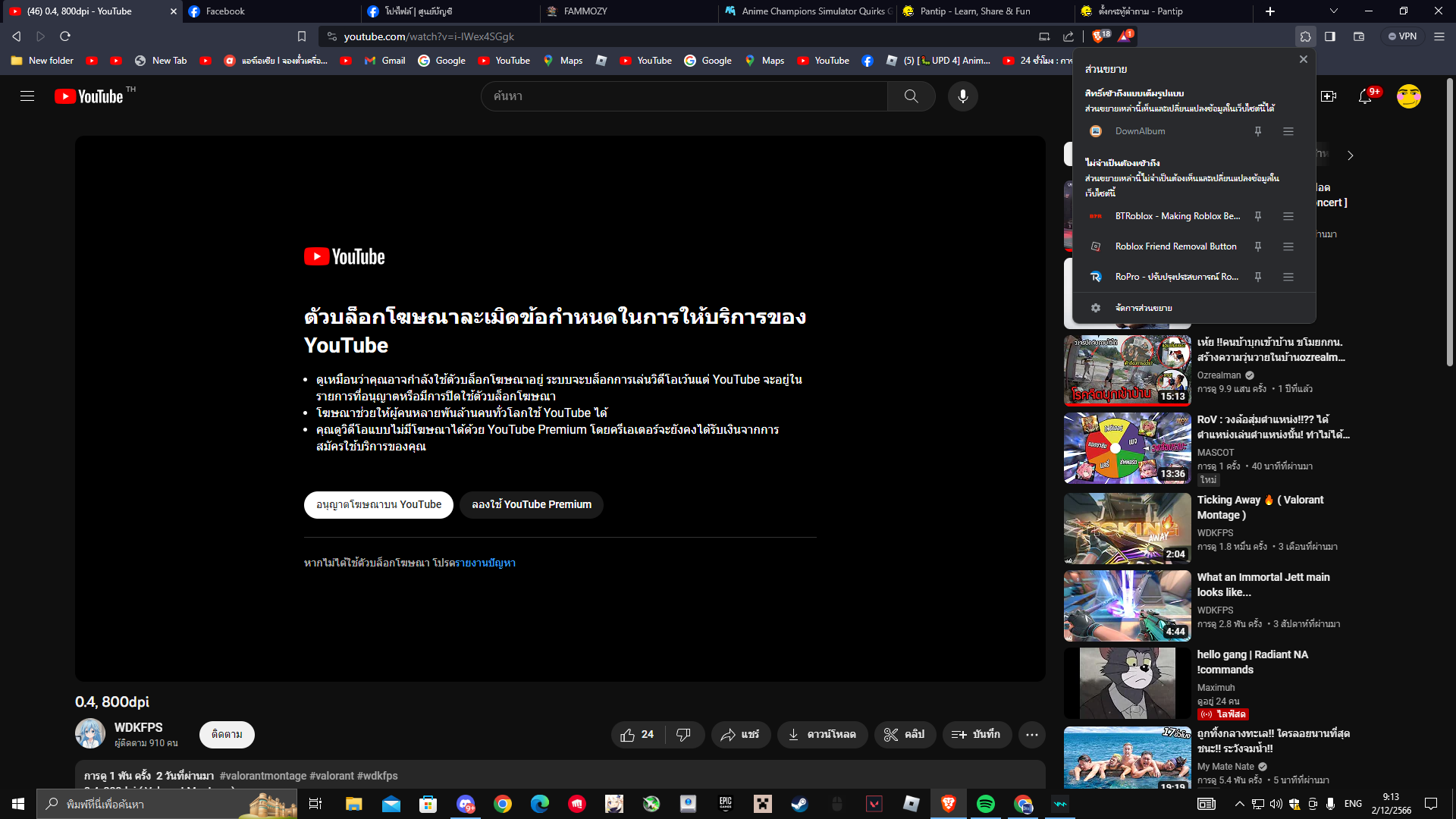Image resolution: width=1456 pixels, height=819 pixels.
Task: Open BTRoblox more options menu
Action: coord(1288,216)
